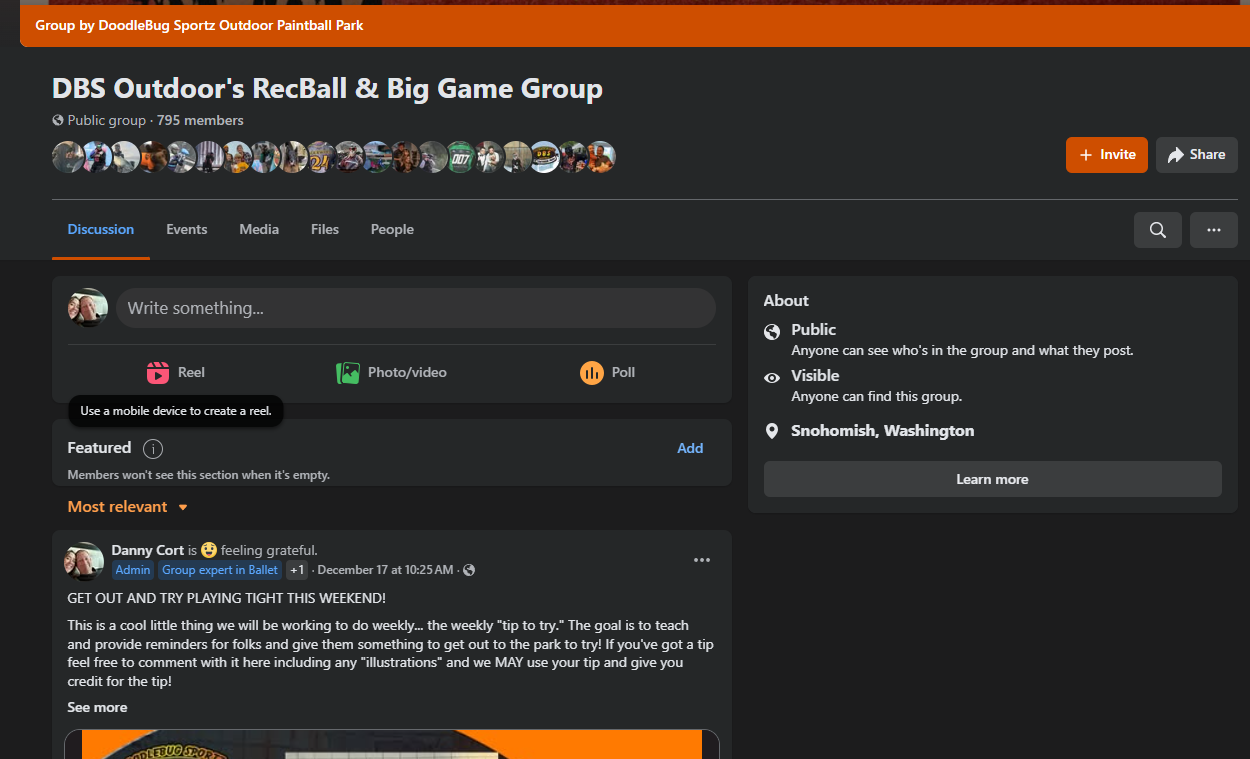Viewport: 1250px width, 759px height.
Task: Click the December 17 at 10:25 AM timestamp
Action: point(385,570)
